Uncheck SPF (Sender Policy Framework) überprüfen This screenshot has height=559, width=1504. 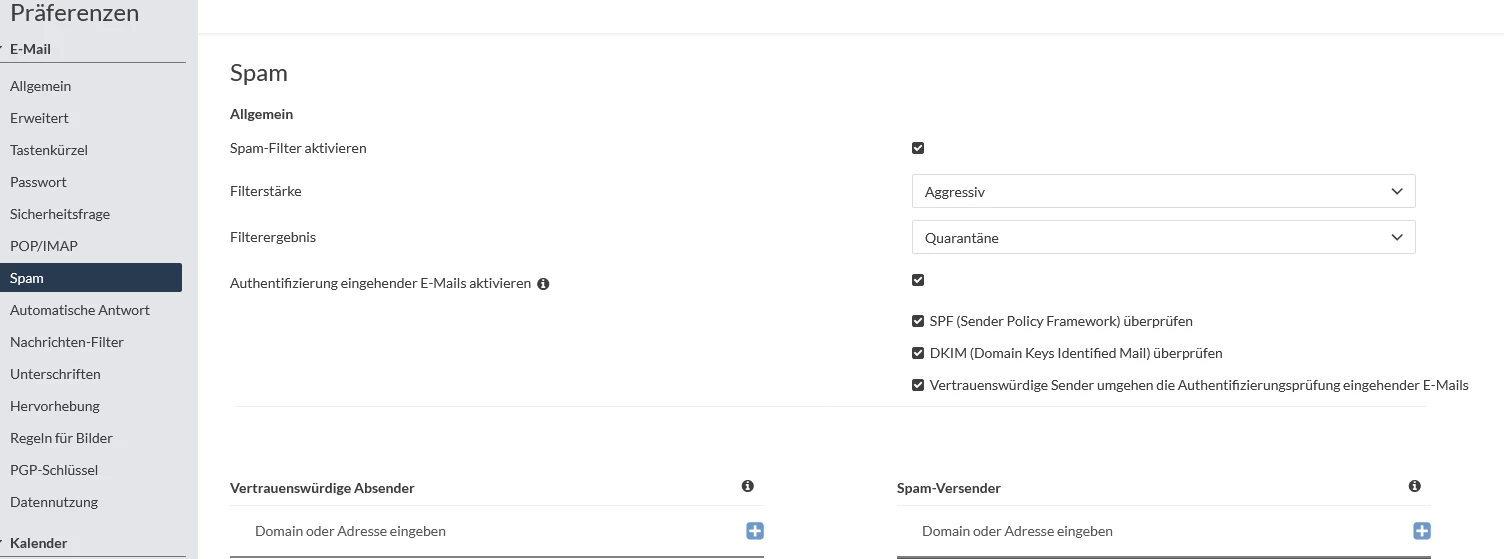click(918, 321)
